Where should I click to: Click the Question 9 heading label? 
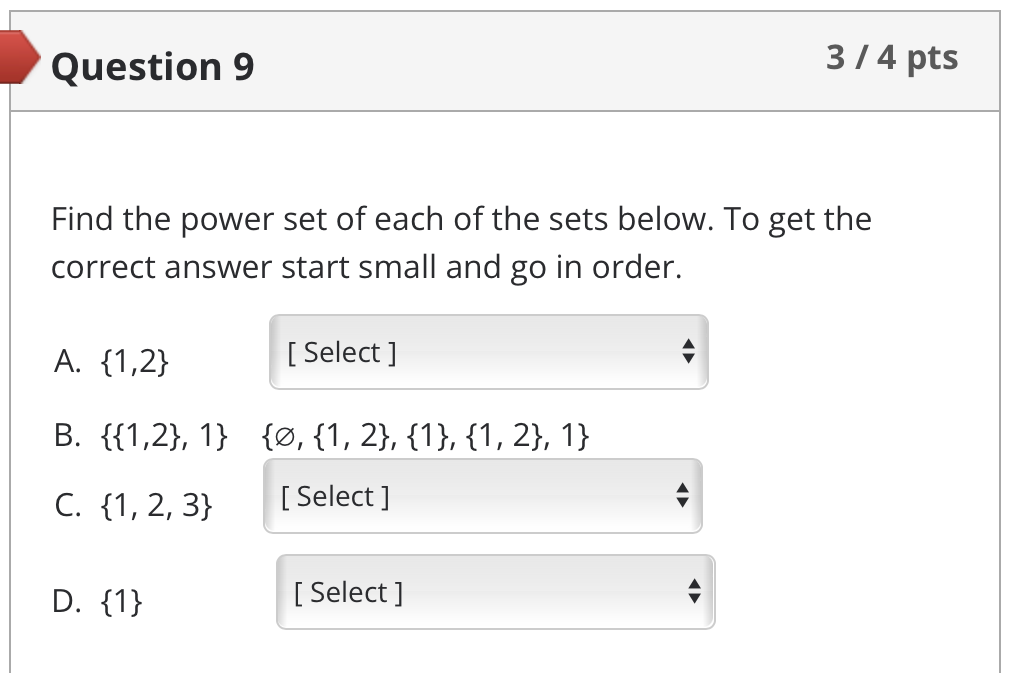pos(151,66)
